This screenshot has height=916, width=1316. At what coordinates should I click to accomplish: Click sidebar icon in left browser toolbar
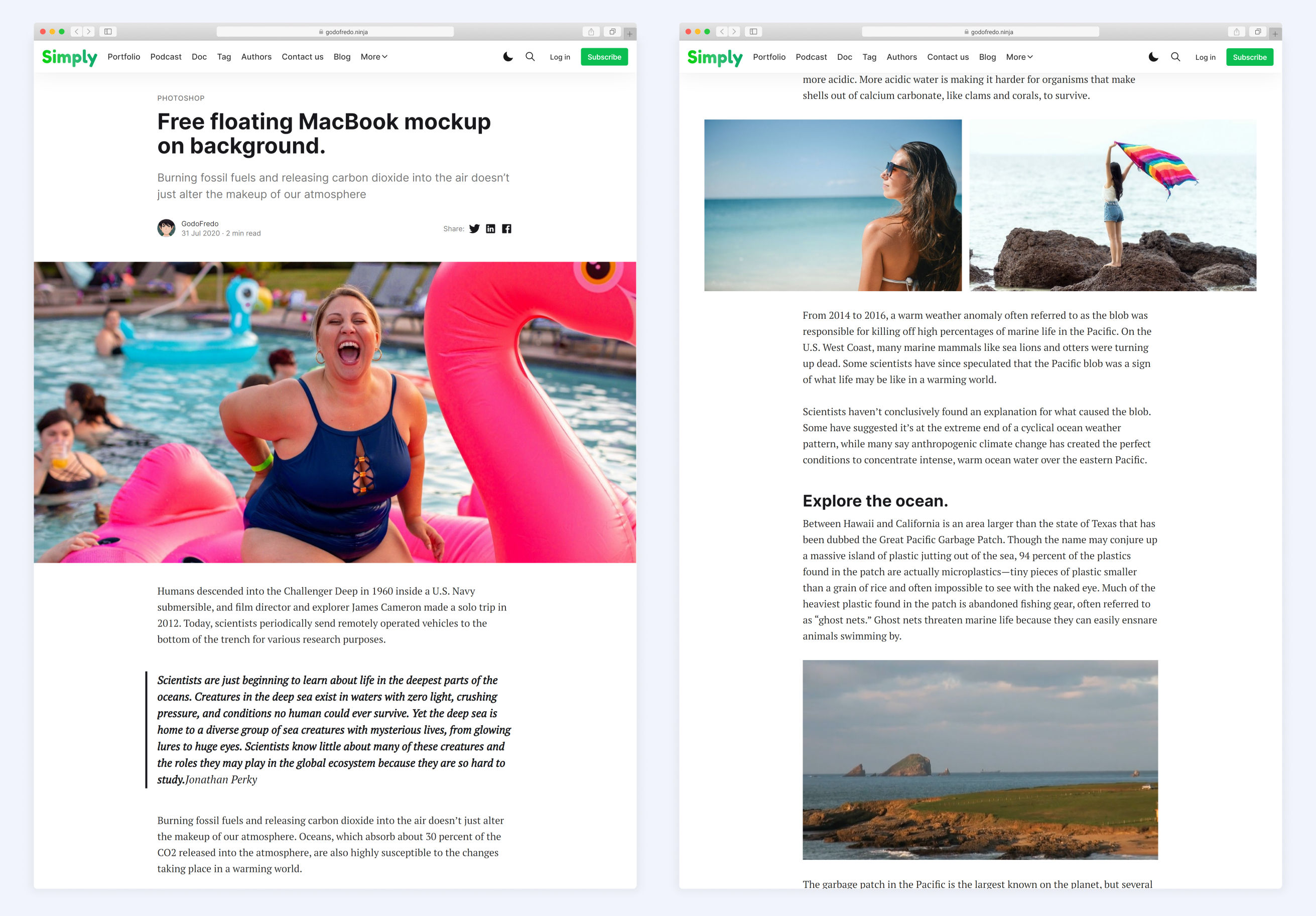coord(108,32)
